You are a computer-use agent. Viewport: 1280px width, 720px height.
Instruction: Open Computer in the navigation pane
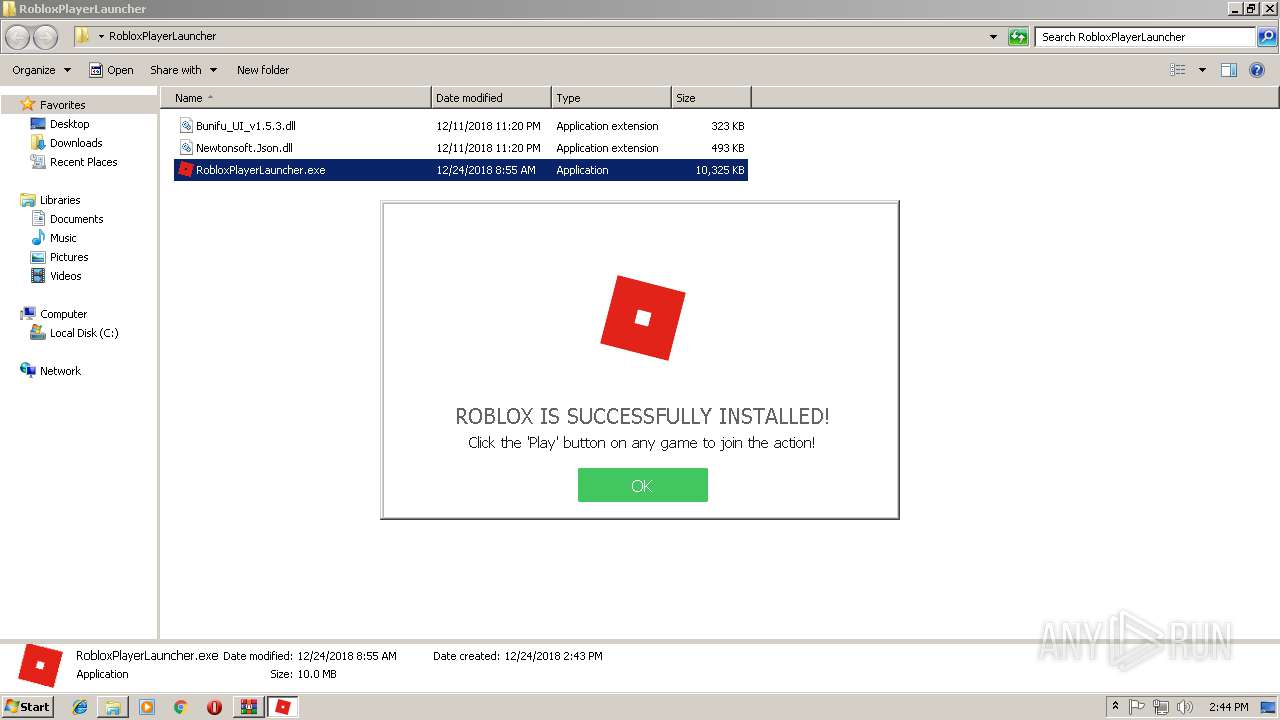click(63, 314)
